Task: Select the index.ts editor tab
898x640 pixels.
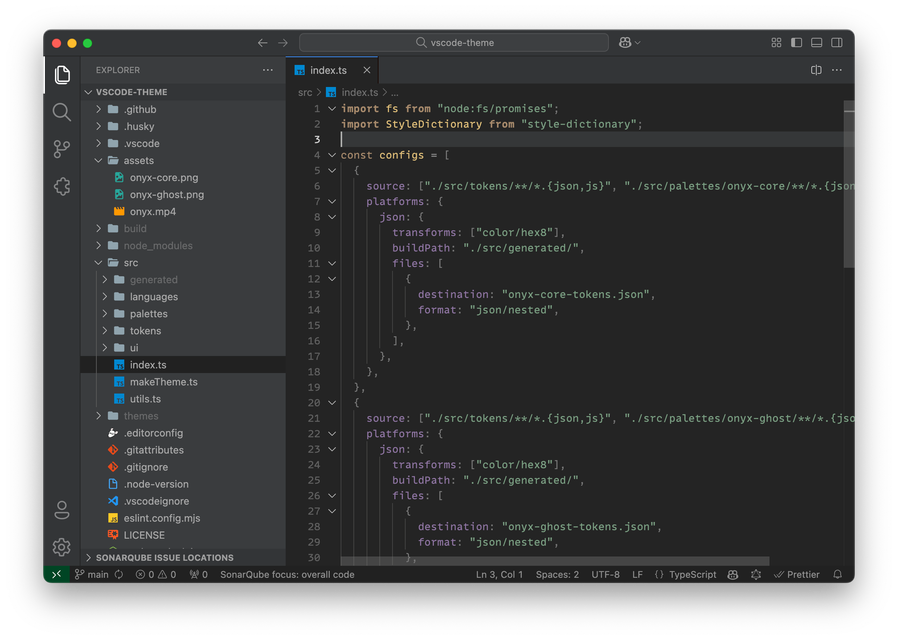Action: click(328, 70)
